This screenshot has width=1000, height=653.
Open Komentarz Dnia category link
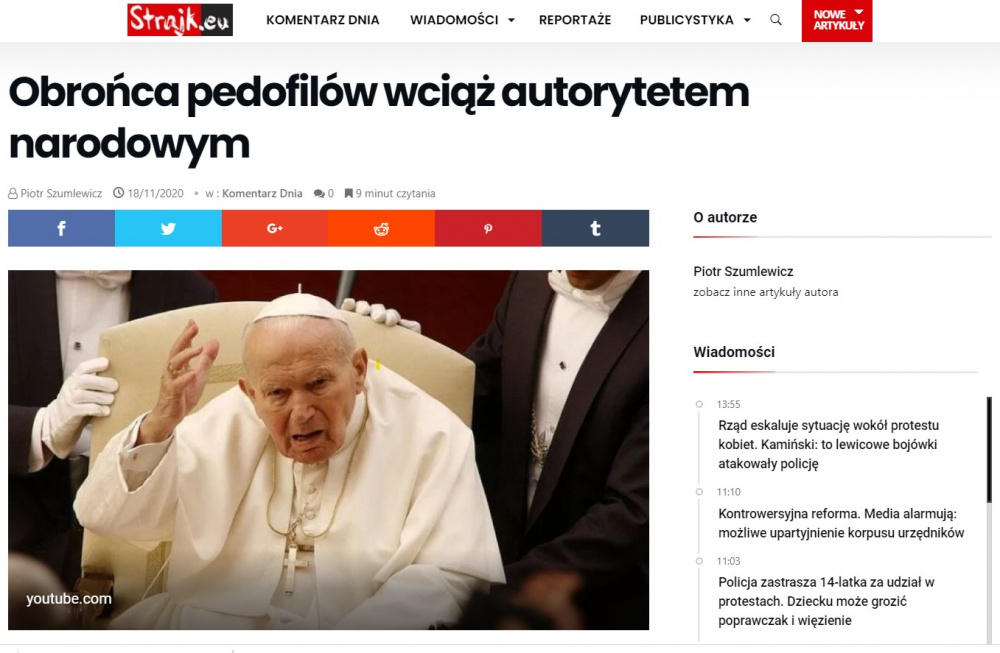(262, 193)
